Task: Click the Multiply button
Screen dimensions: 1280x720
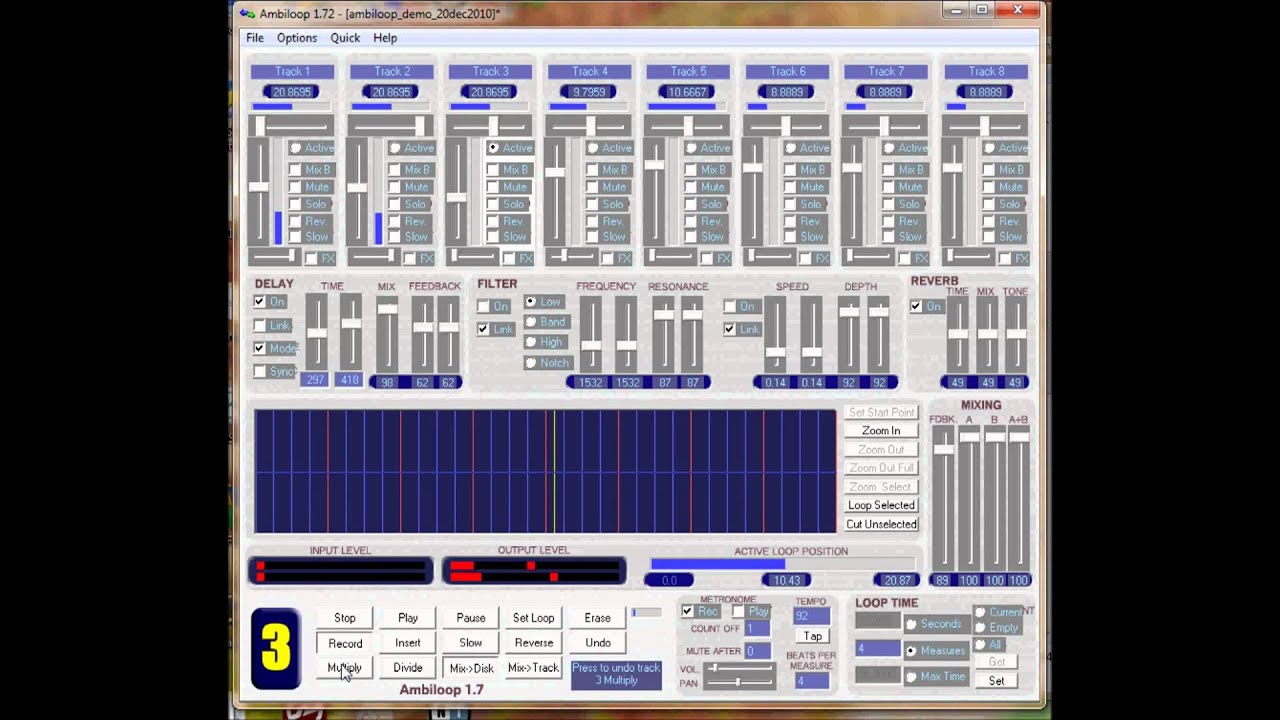Action: [x=345, y=668]
